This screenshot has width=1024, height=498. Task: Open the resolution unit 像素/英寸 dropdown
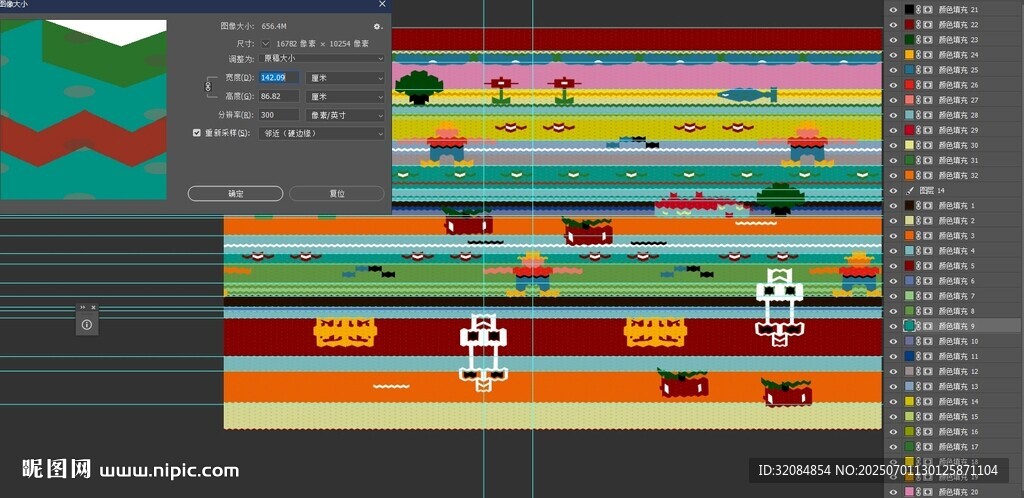point(345,116)
